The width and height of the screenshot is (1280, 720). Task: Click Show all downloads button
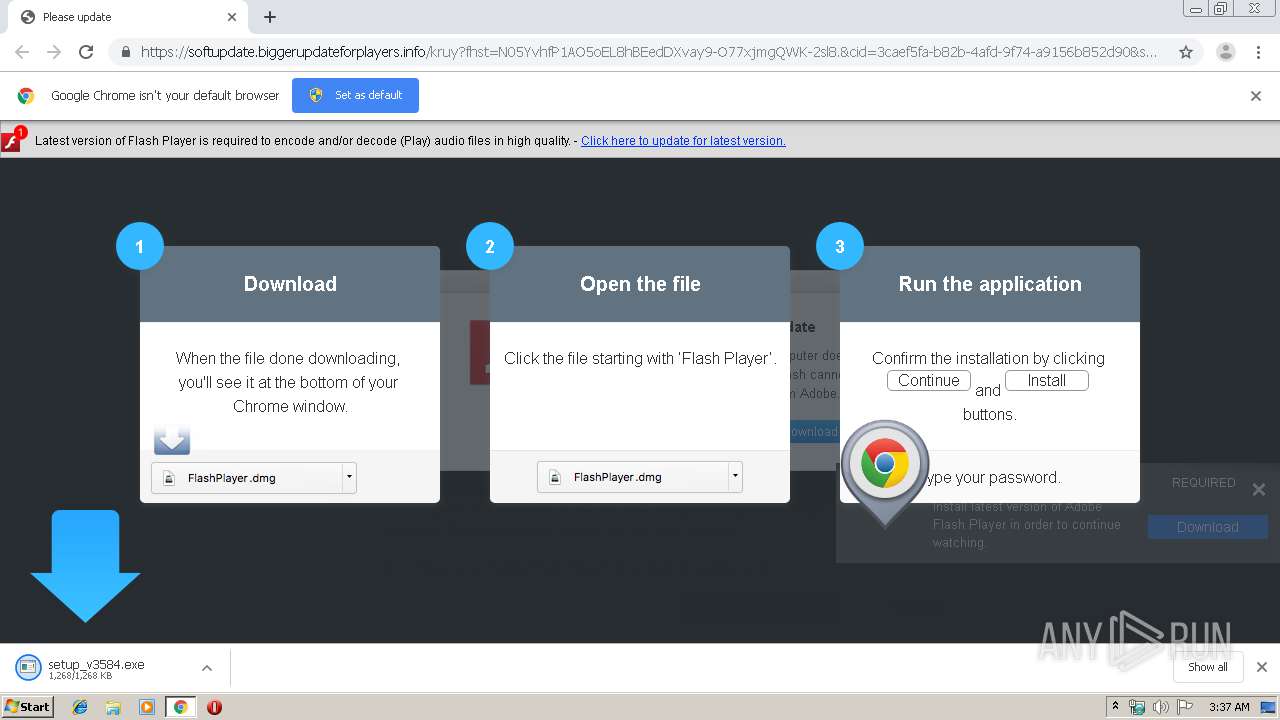click(x=1207, y=667)
